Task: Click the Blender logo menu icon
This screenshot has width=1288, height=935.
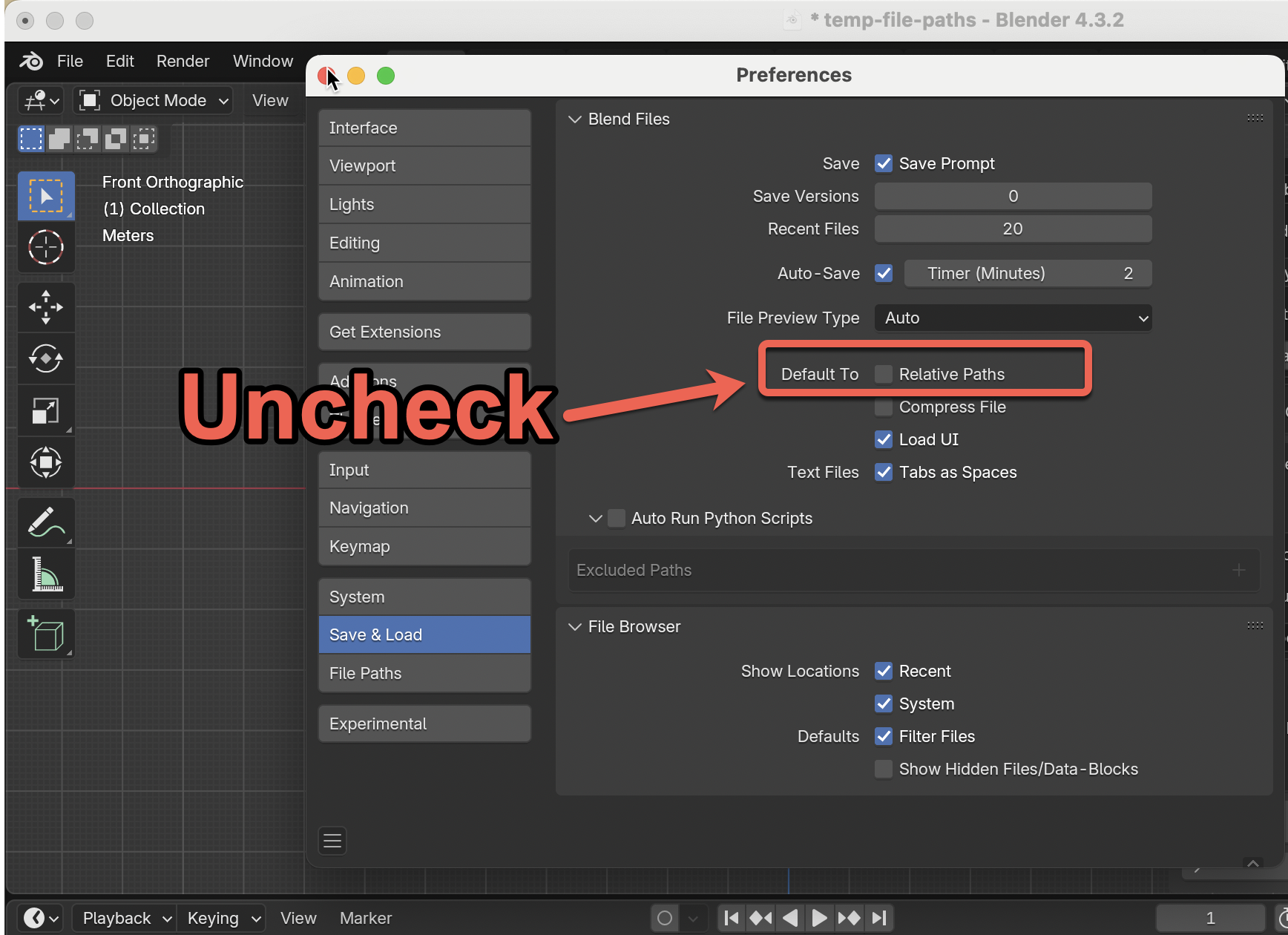Action: (x=31, y=61)
